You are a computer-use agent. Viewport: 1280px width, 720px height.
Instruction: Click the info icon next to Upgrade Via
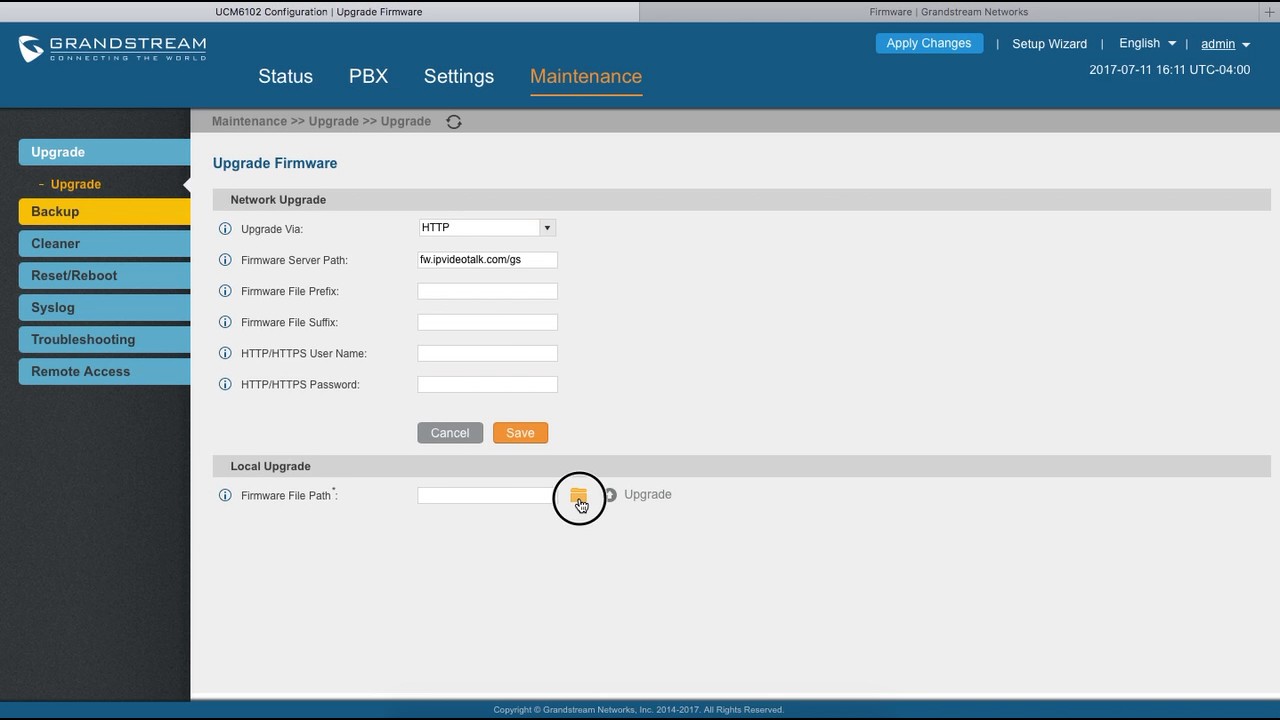(225, 229)
